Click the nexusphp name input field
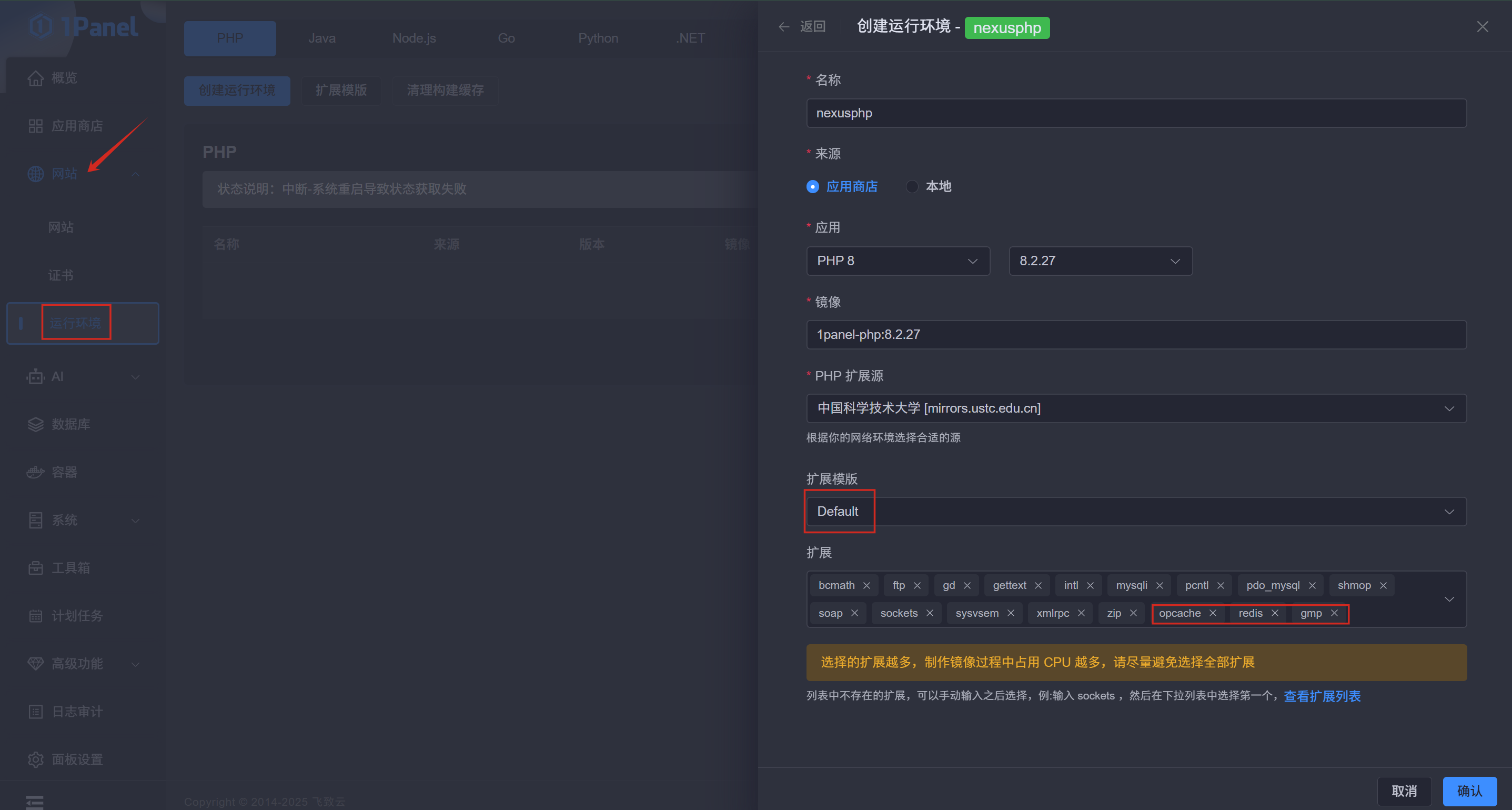The image size is (1512, 810). point(1136,113)
